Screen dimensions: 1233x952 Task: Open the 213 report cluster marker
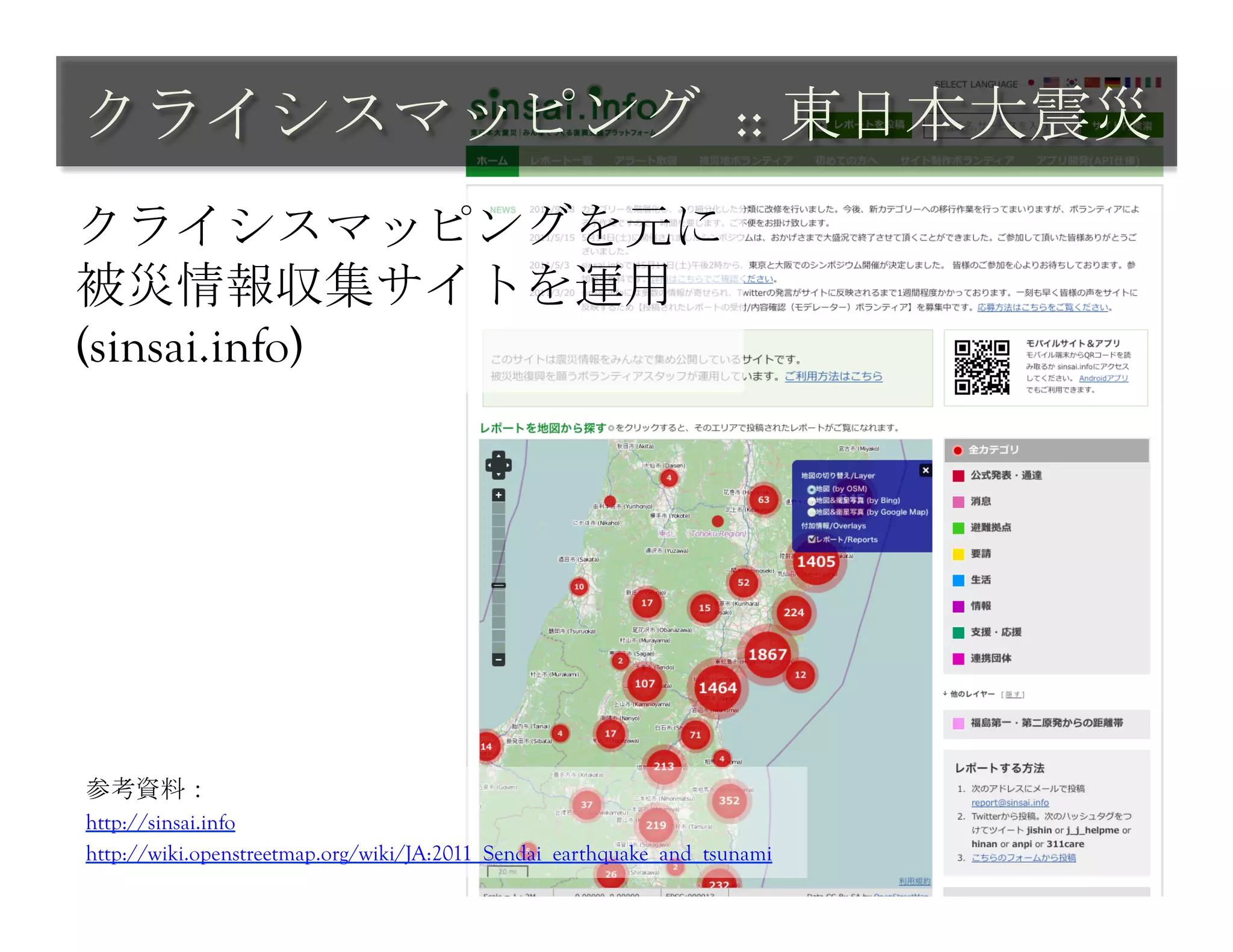[x=664, y=766]
